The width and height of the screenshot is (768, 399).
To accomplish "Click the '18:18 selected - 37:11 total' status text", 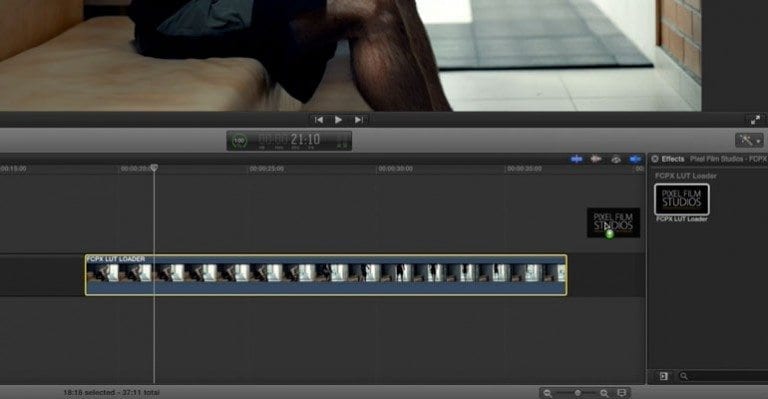I will point(111,393).
